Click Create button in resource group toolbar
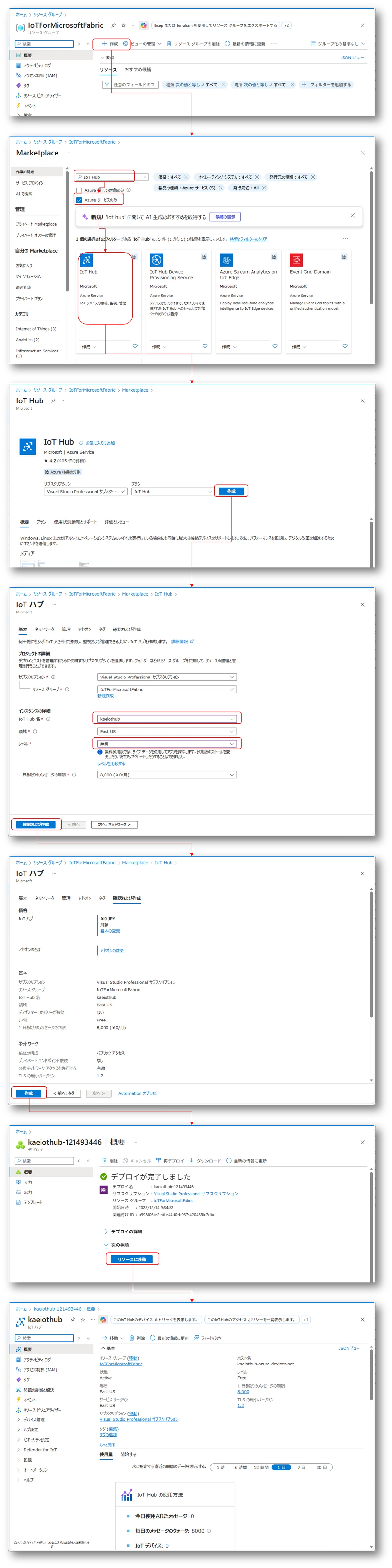 110,44
